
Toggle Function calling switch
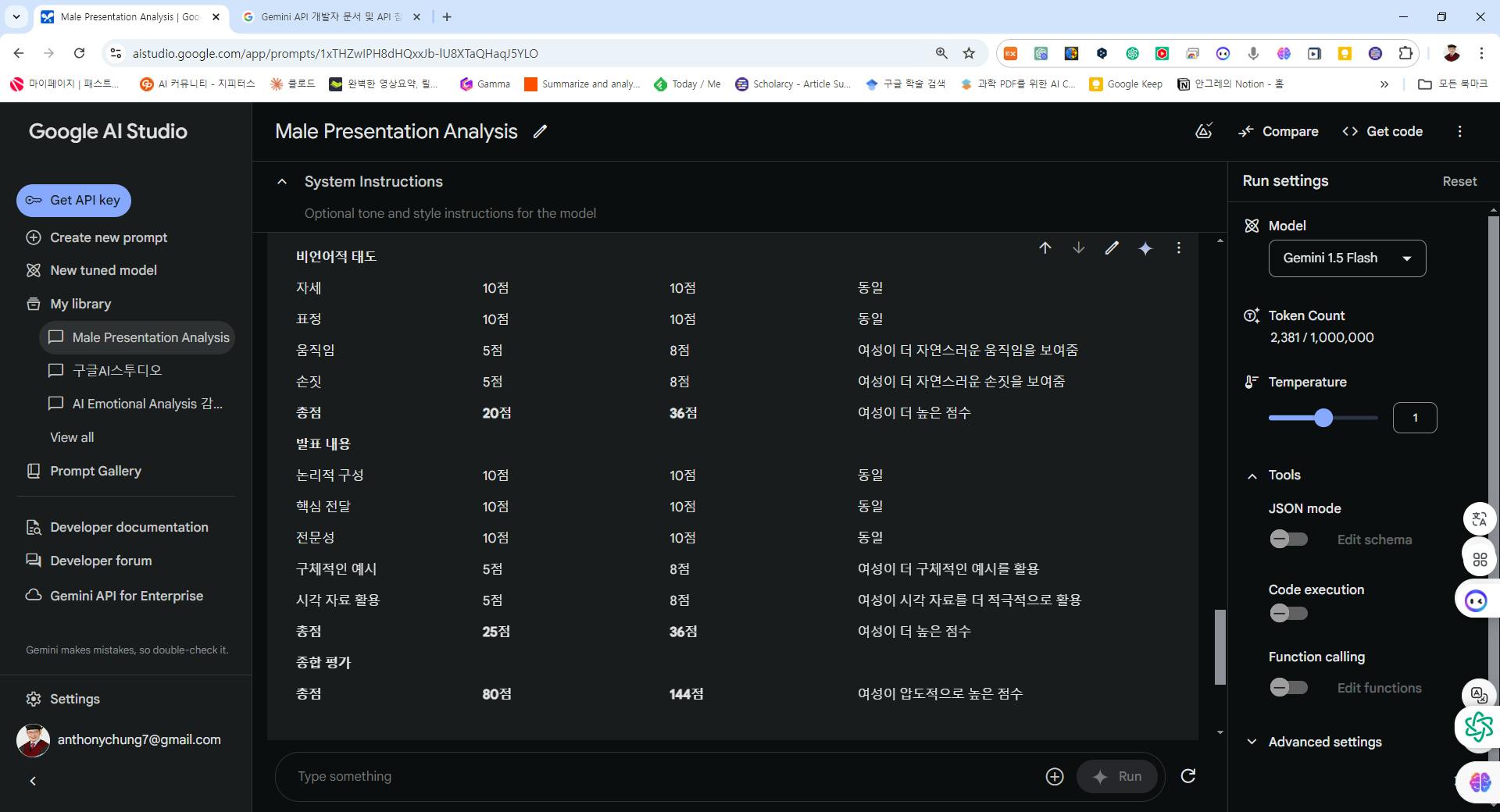click(x=1288, y=688)
